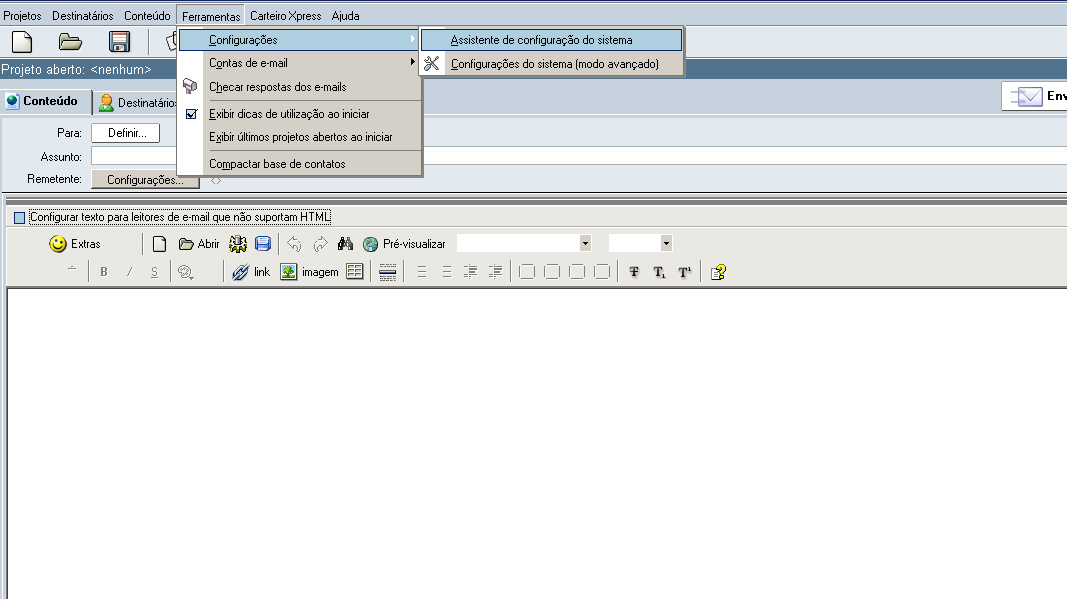
Task: Click the bulleted list icon
Action: tap(446, 272)
